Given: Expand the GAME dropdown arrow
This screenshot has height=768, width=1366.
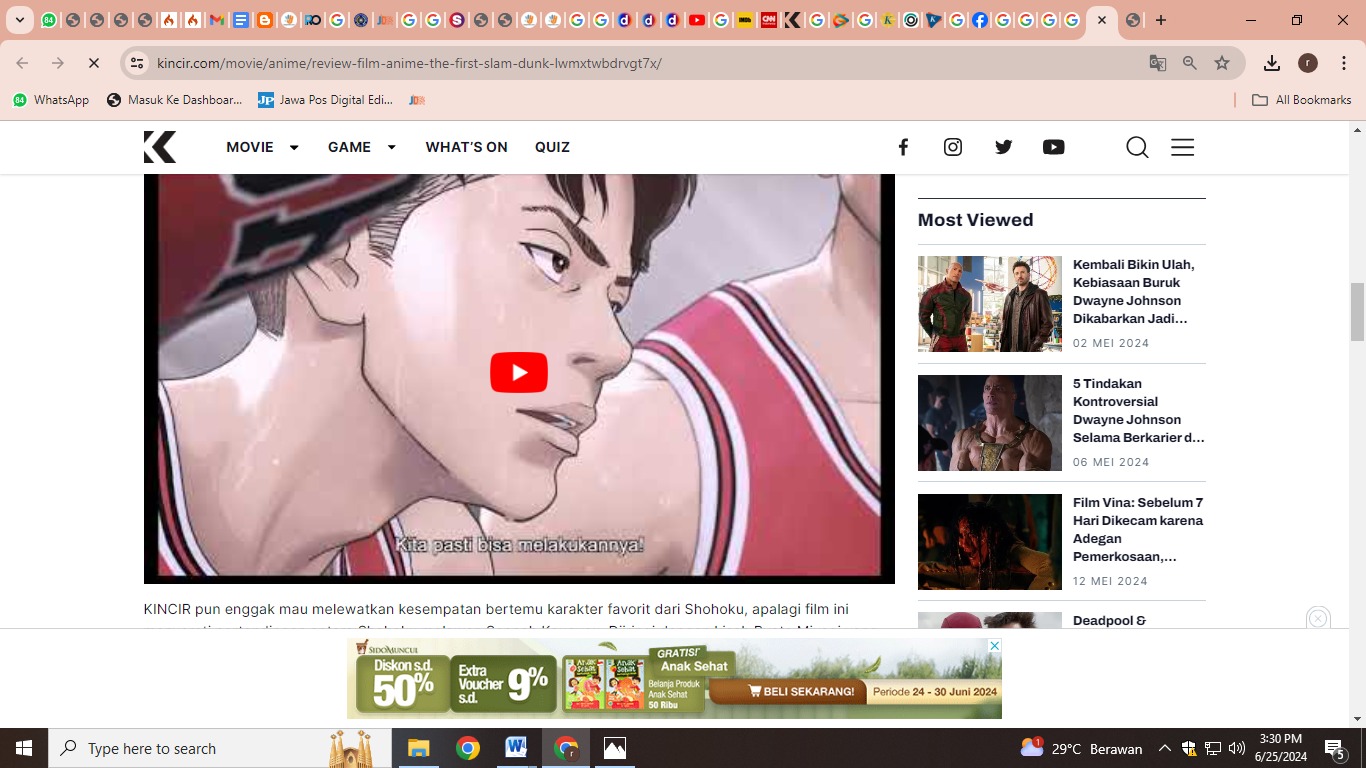Looking at the screenshot, I should click(x=392, y=147).
